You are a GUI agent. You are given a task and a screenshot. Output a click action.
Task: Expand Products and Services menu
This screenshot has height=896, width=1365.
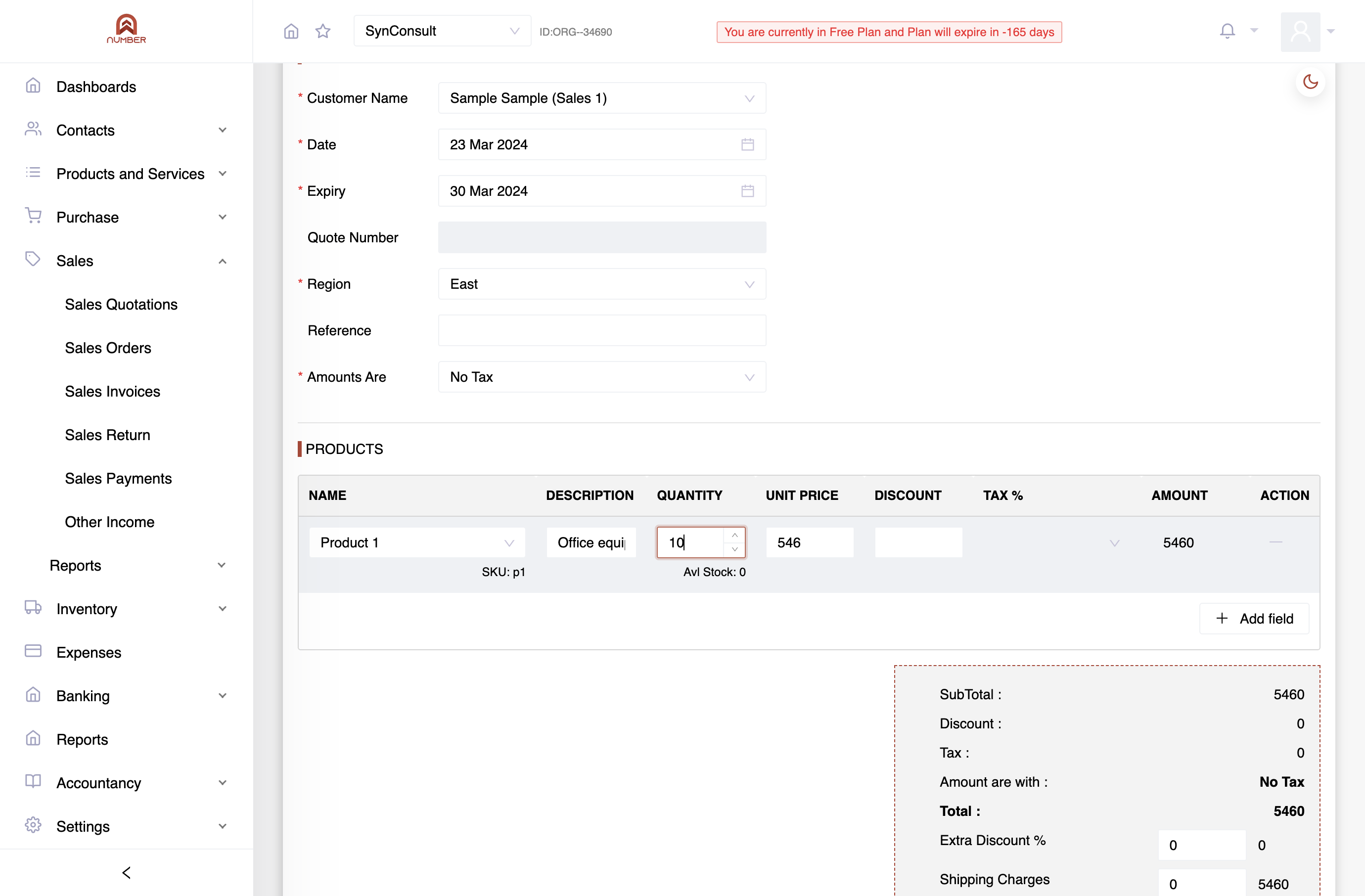coord(126,174)
